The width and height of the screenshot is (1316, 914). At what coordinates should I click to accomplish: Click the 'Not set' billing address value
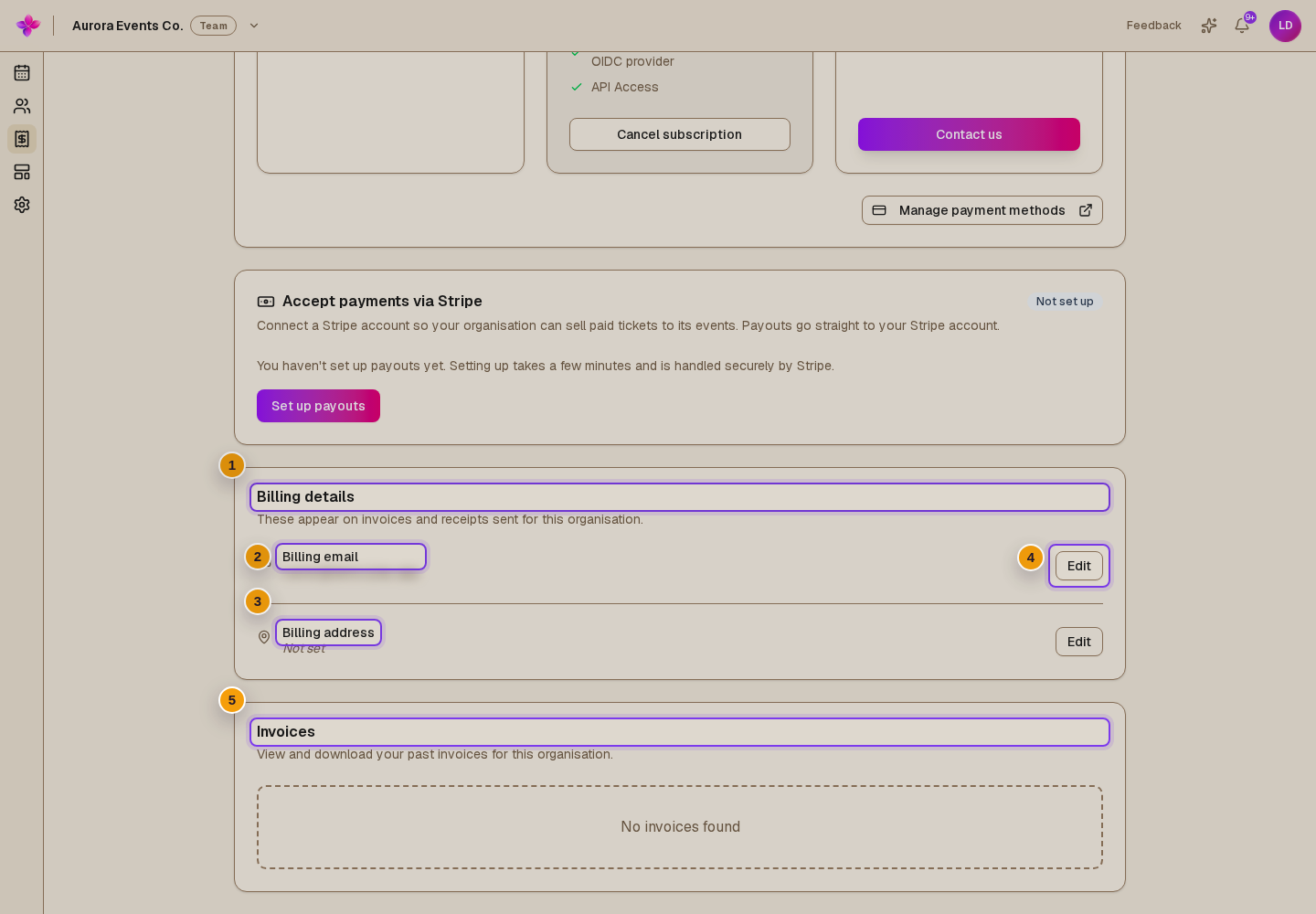[304, 649]
